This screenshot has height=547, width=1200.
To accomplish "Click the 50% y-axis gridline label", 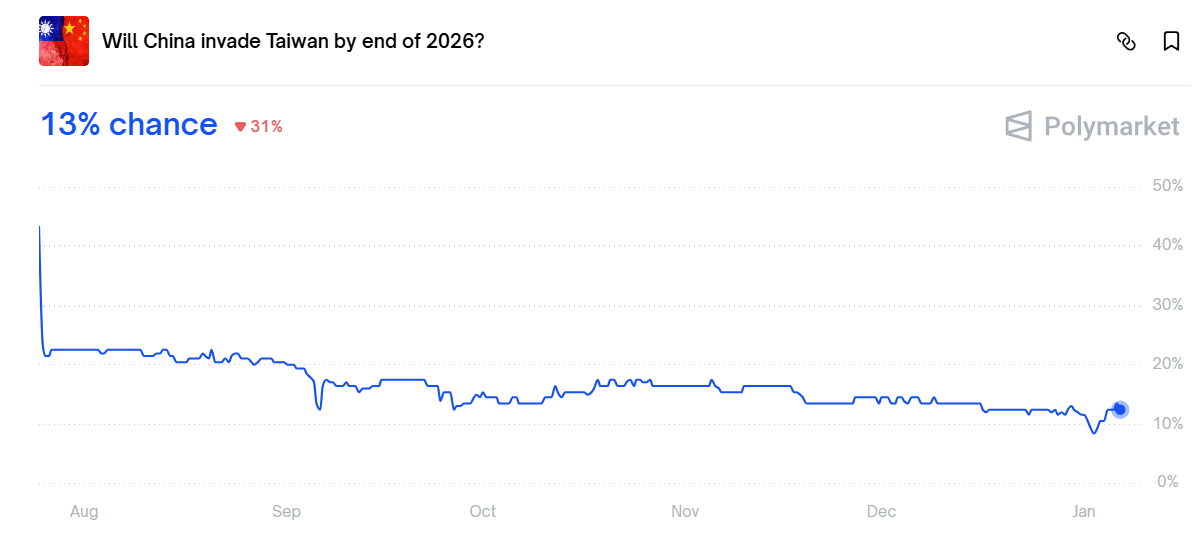I will click(1167, 186).
